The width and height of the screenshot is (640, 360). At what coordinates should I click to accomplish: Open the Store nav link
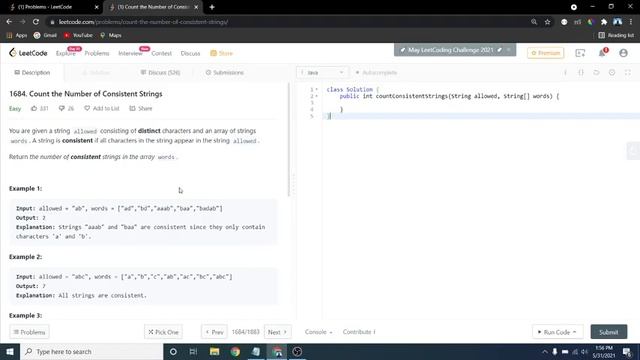221,53
